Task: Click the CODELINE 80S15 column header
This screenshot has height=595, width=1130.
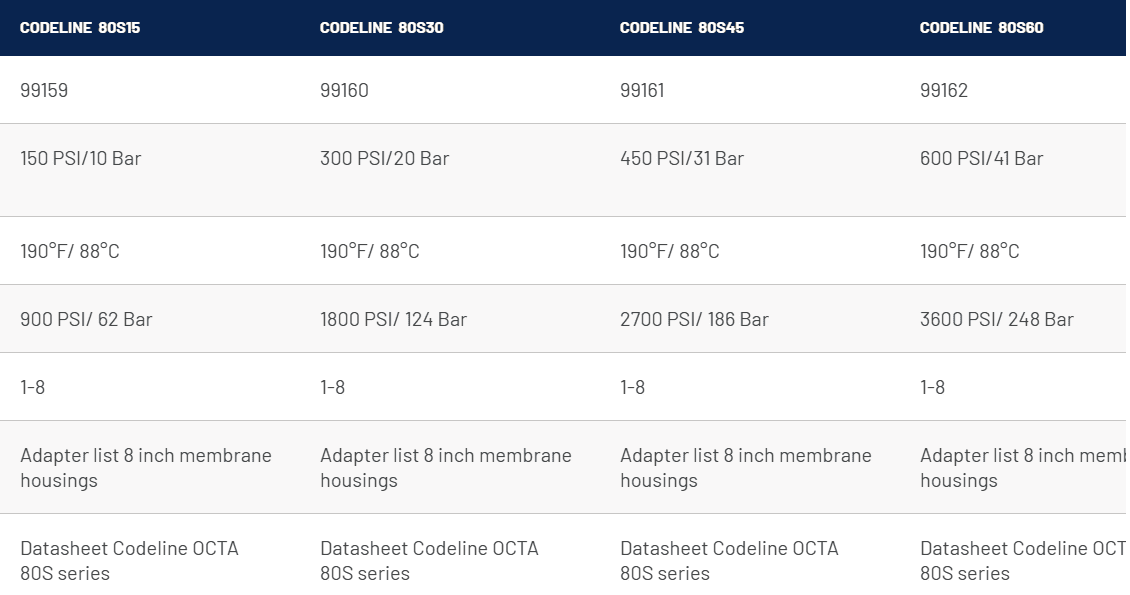Action: 80,28
